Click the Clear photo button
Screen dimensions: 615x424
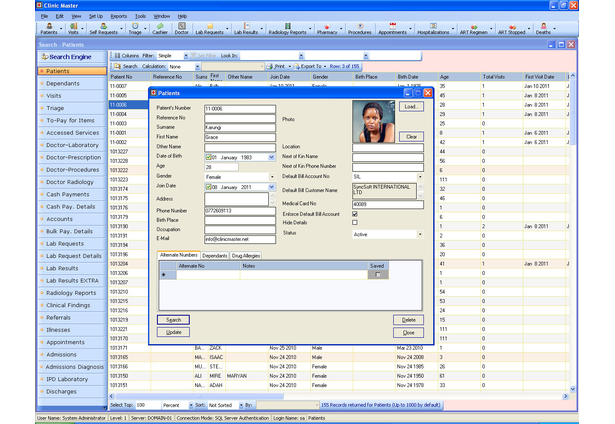pyautogui.click(x=411, y=136)
